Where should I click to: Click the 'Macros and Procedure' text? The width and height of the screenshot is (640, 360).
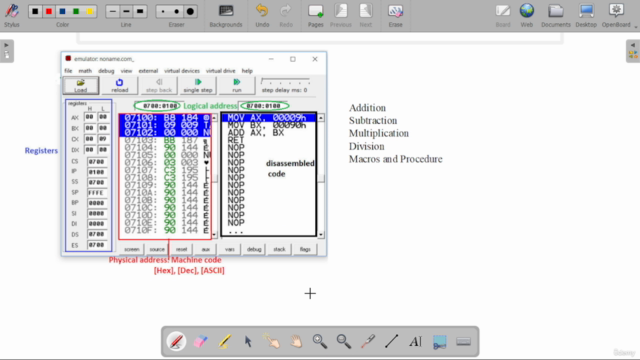[x=396, y=159]
